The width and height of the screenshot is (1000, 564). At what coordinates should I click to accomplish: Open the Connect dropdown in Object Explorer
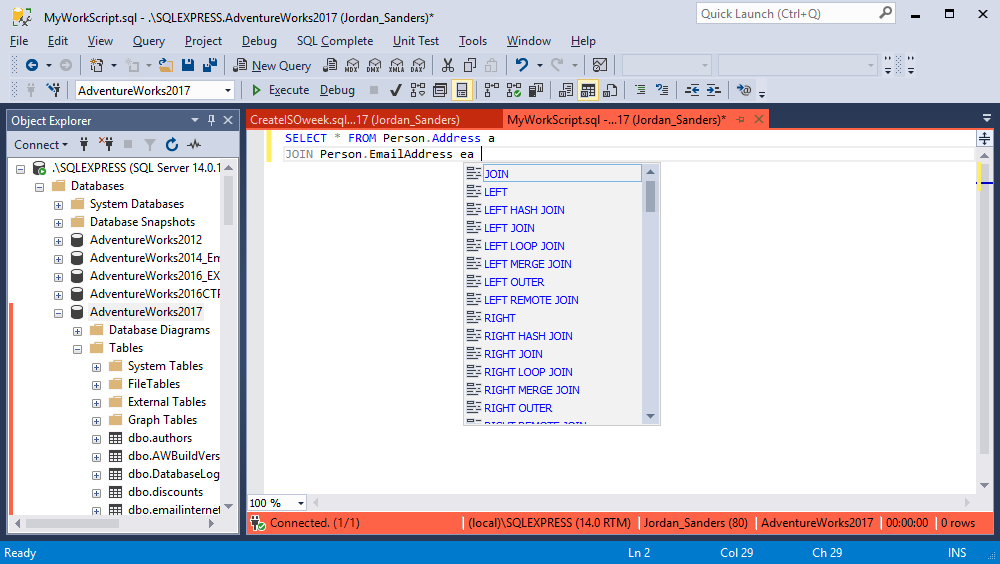41,145
